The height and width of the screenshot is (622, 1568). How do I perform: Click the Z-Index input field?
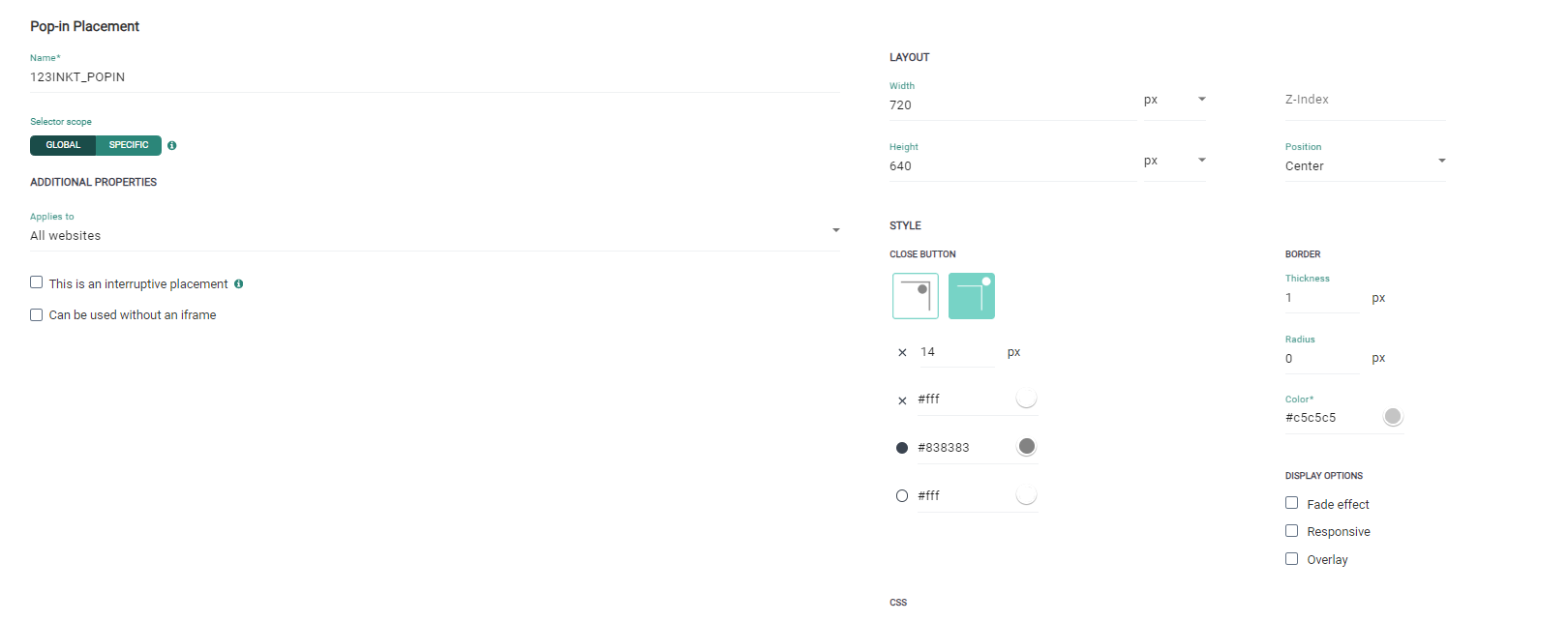click(x=1364, y=100)
